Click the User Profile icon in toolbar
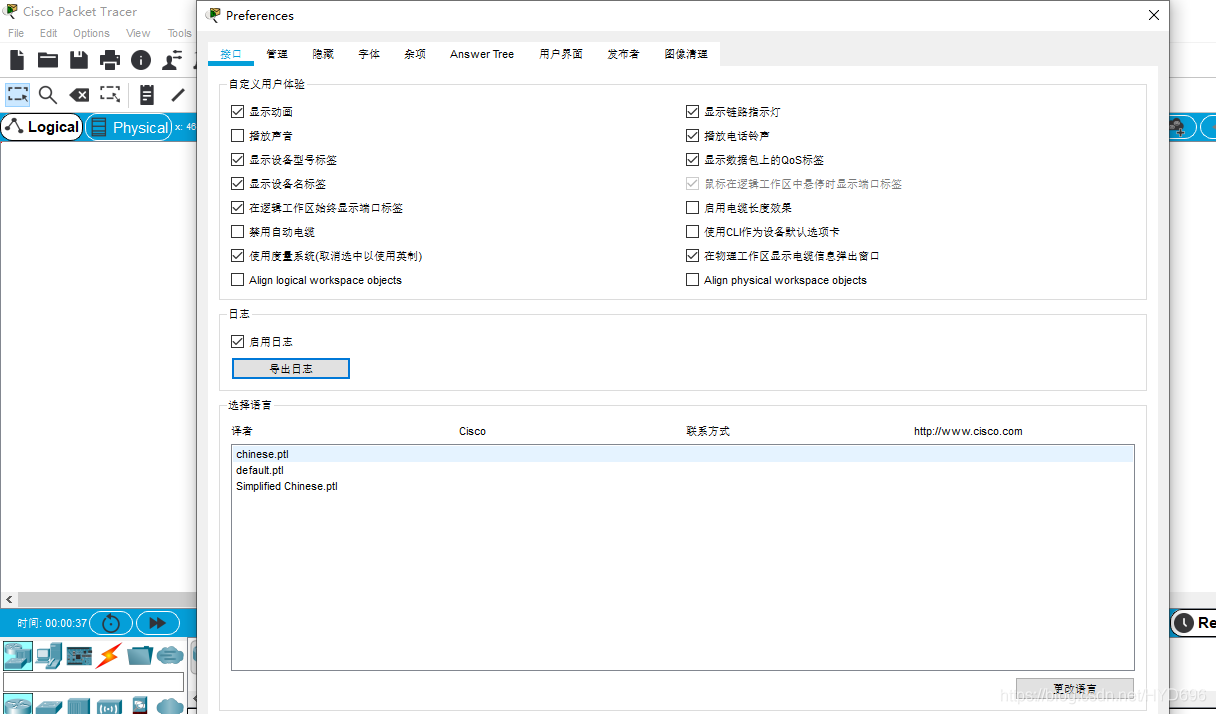Screen dimensions: 1216x714 pyautogui.click(x=172, y=60)
